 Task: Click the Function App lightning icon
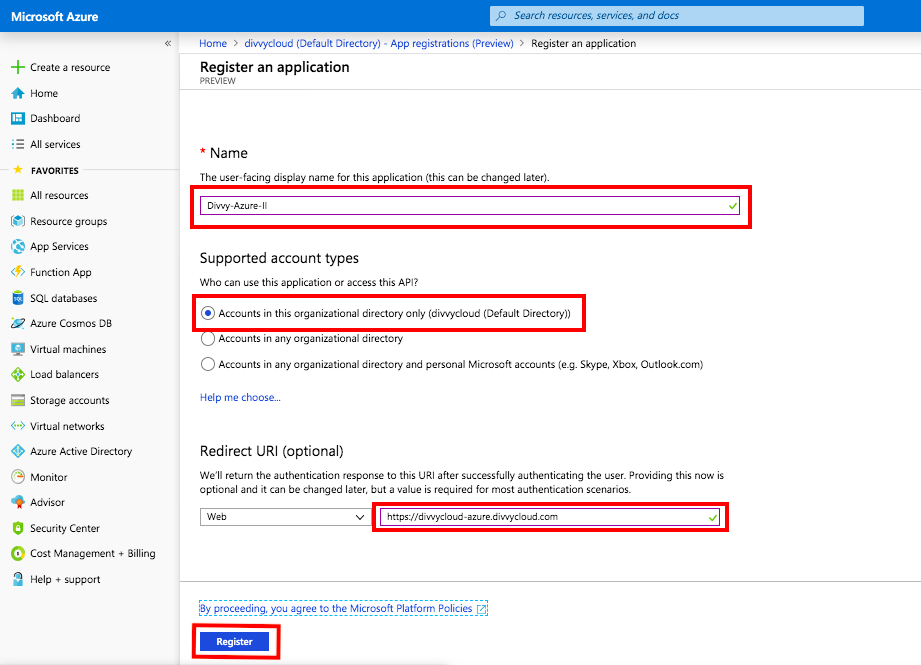18,272
